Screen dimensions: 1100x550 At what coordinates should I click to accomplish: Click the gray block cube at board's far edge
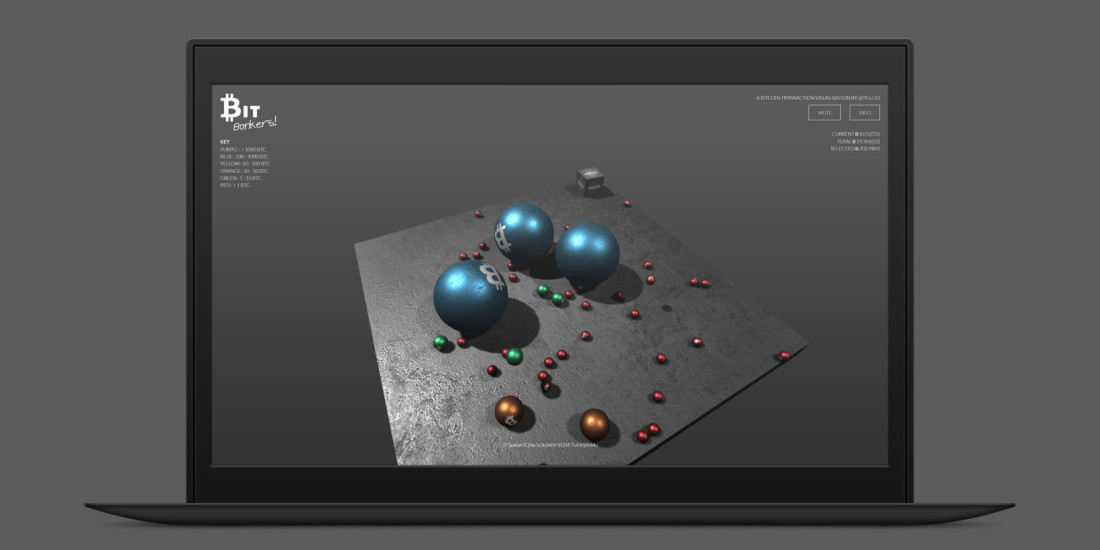coord(589,181)
